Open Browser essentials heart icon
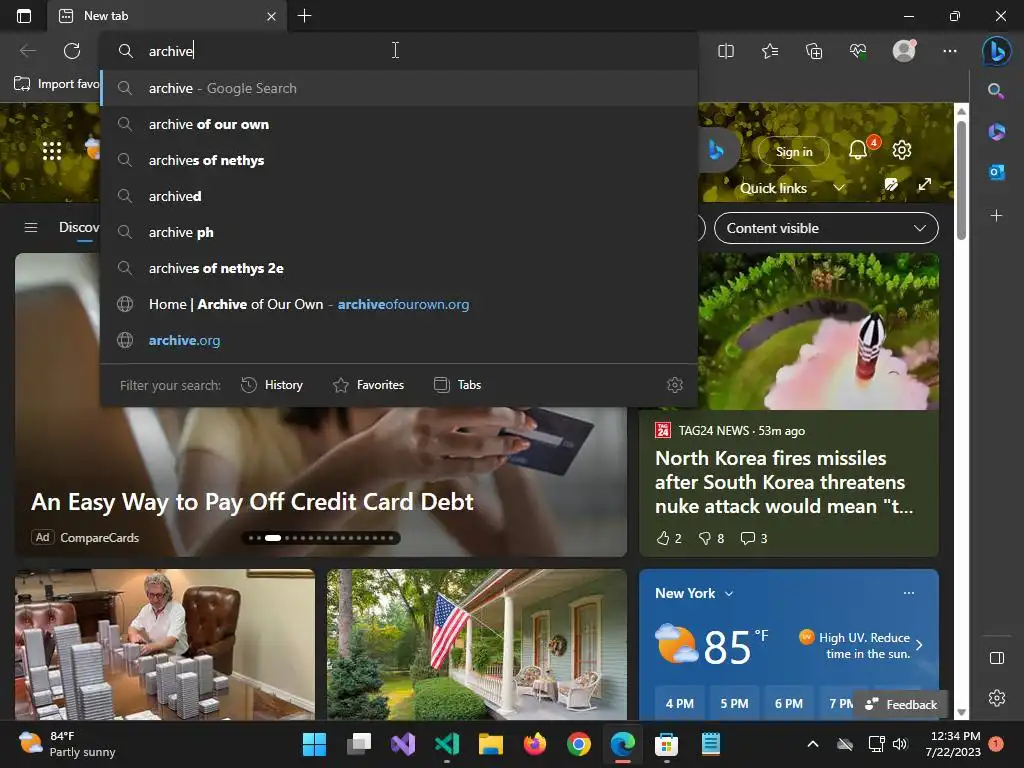 click(x=858, y=51)
